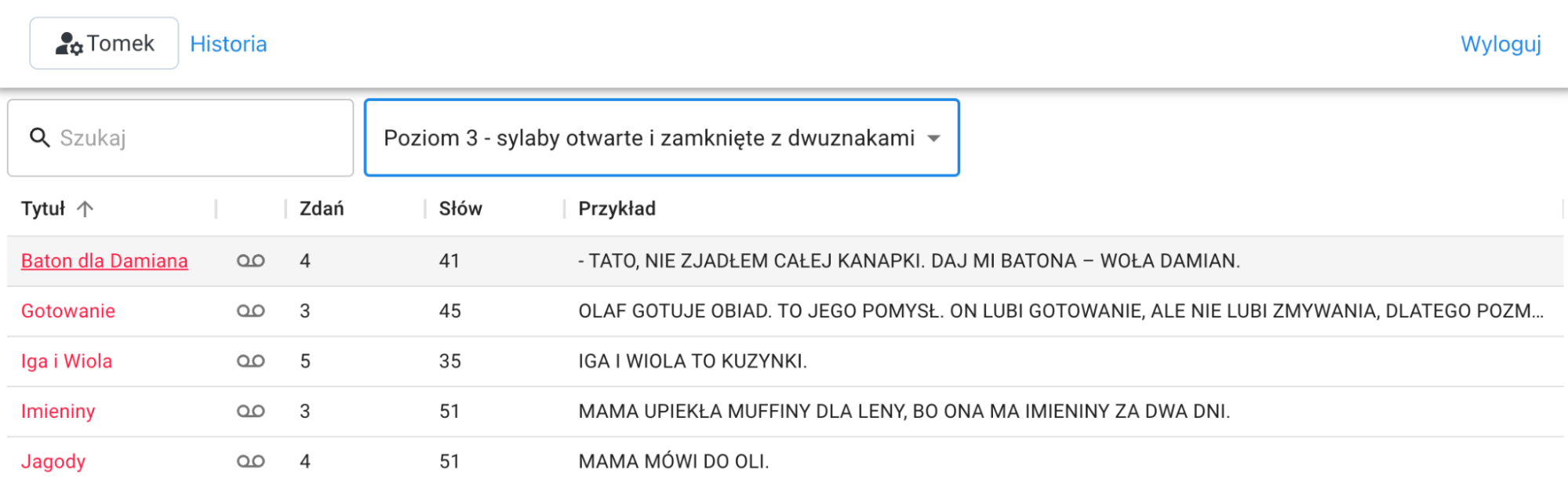
Task: Click the voicemail icon in Jagody row
Action: tap(251, 462)
